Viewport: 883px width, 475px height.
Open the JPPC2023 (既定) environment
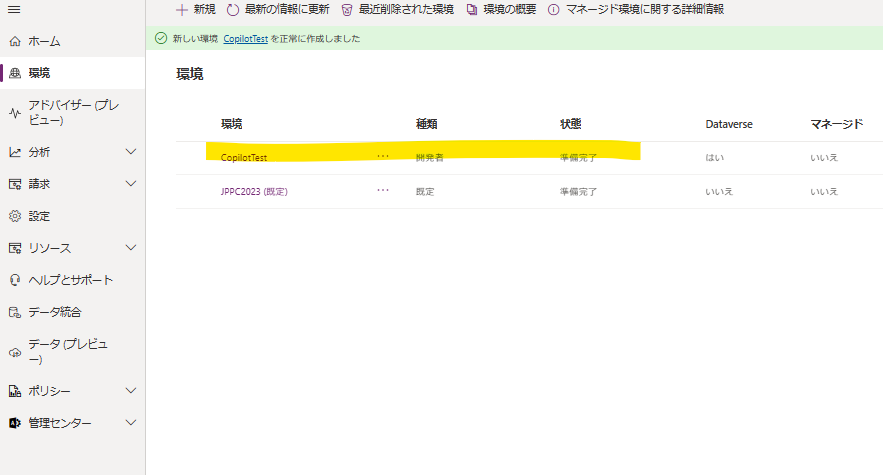click(254, 192)
